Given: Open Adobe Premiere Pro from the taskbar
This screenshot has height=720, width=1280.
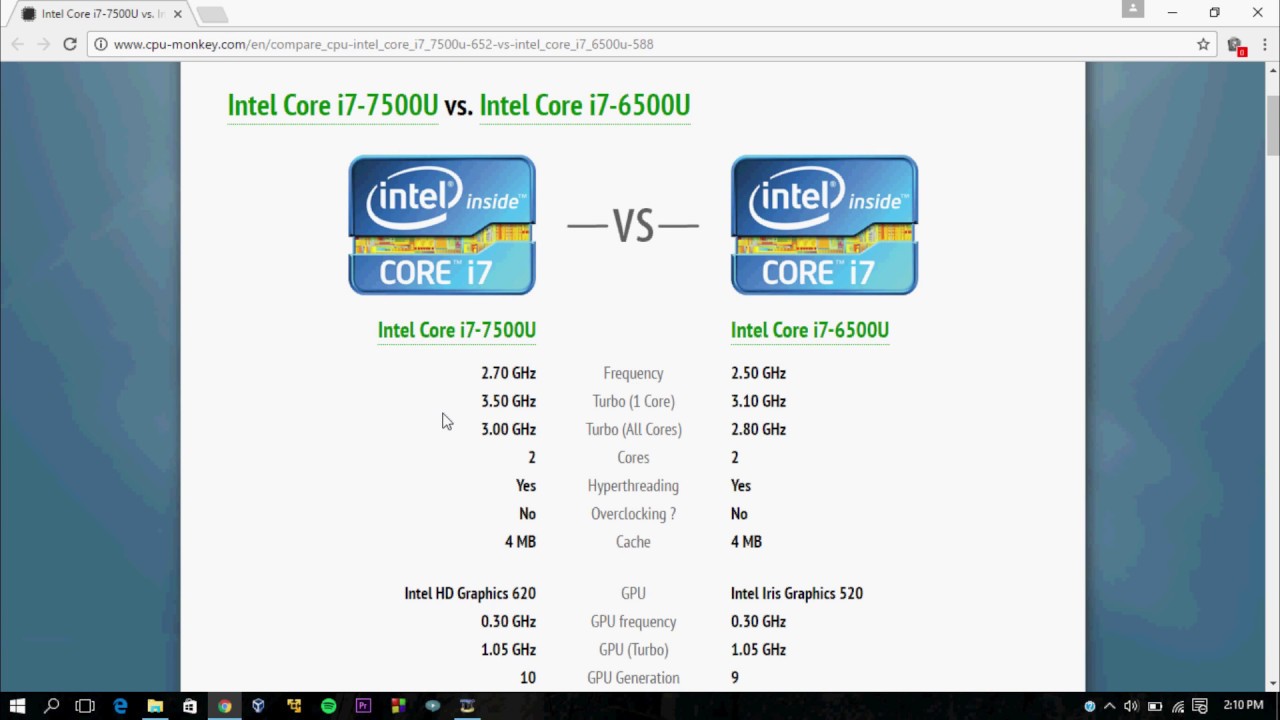Looking at the screenshot, I should 363,706.
